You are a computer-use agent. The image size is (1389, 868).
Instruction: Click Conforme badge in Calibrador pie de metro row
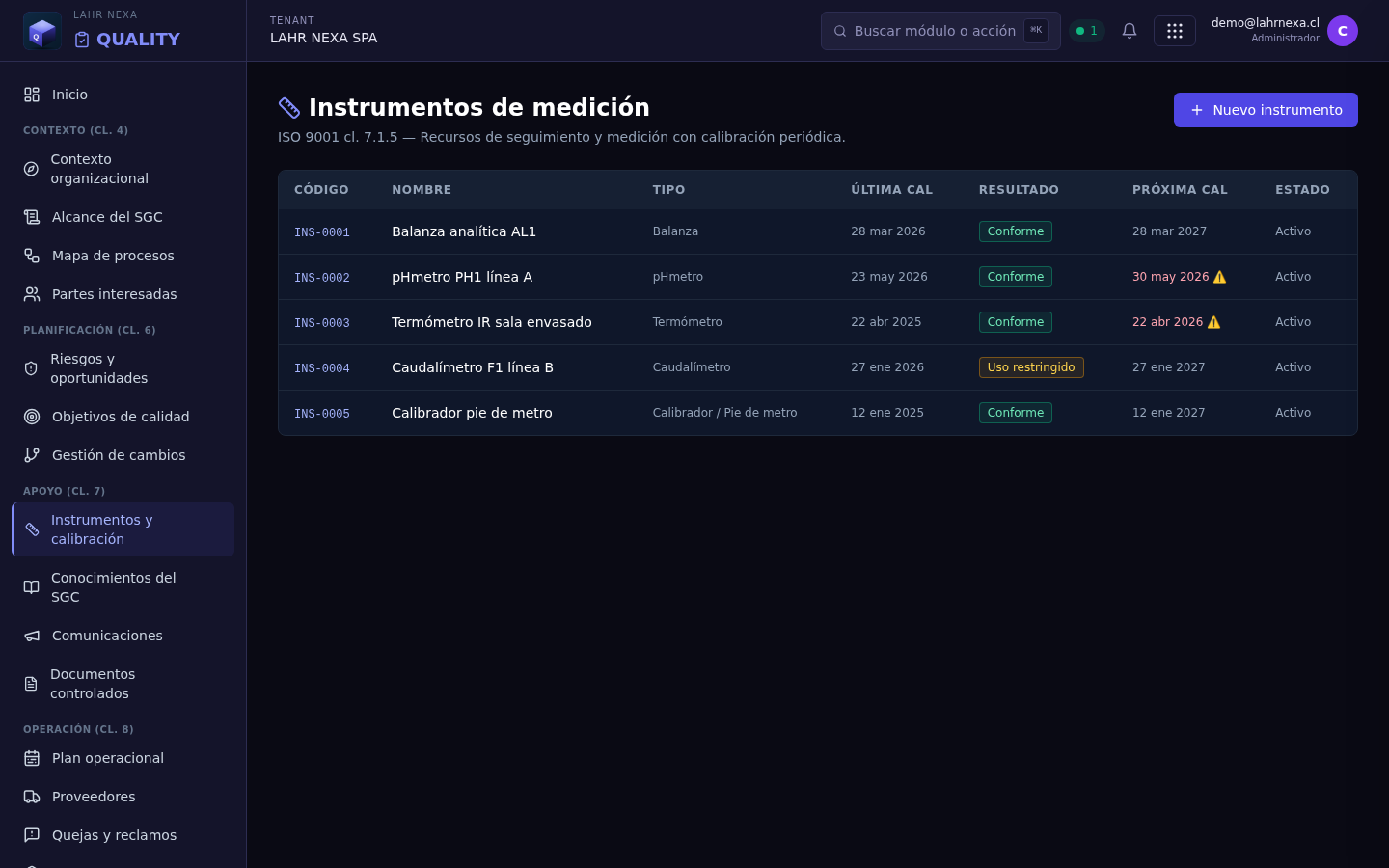1016,413
